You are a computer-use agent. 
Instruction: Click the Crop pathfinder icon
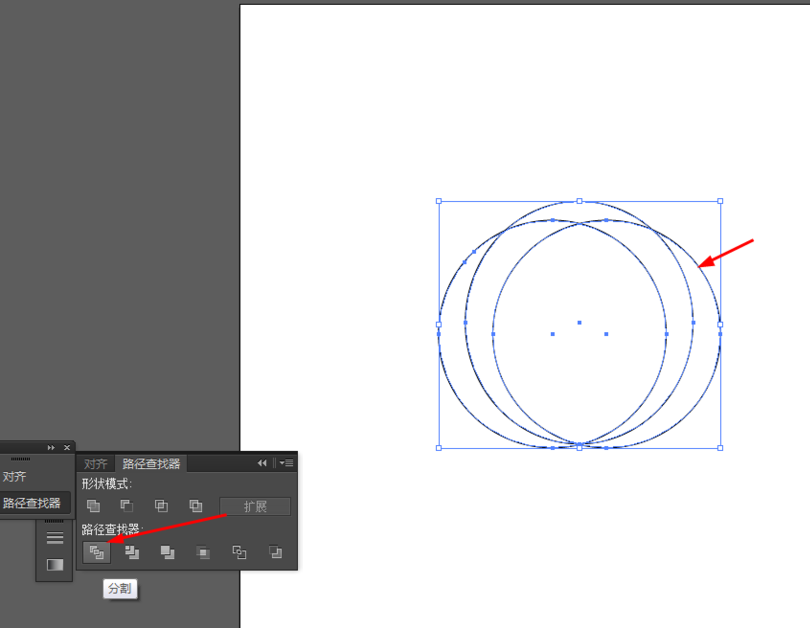point(203,551)
